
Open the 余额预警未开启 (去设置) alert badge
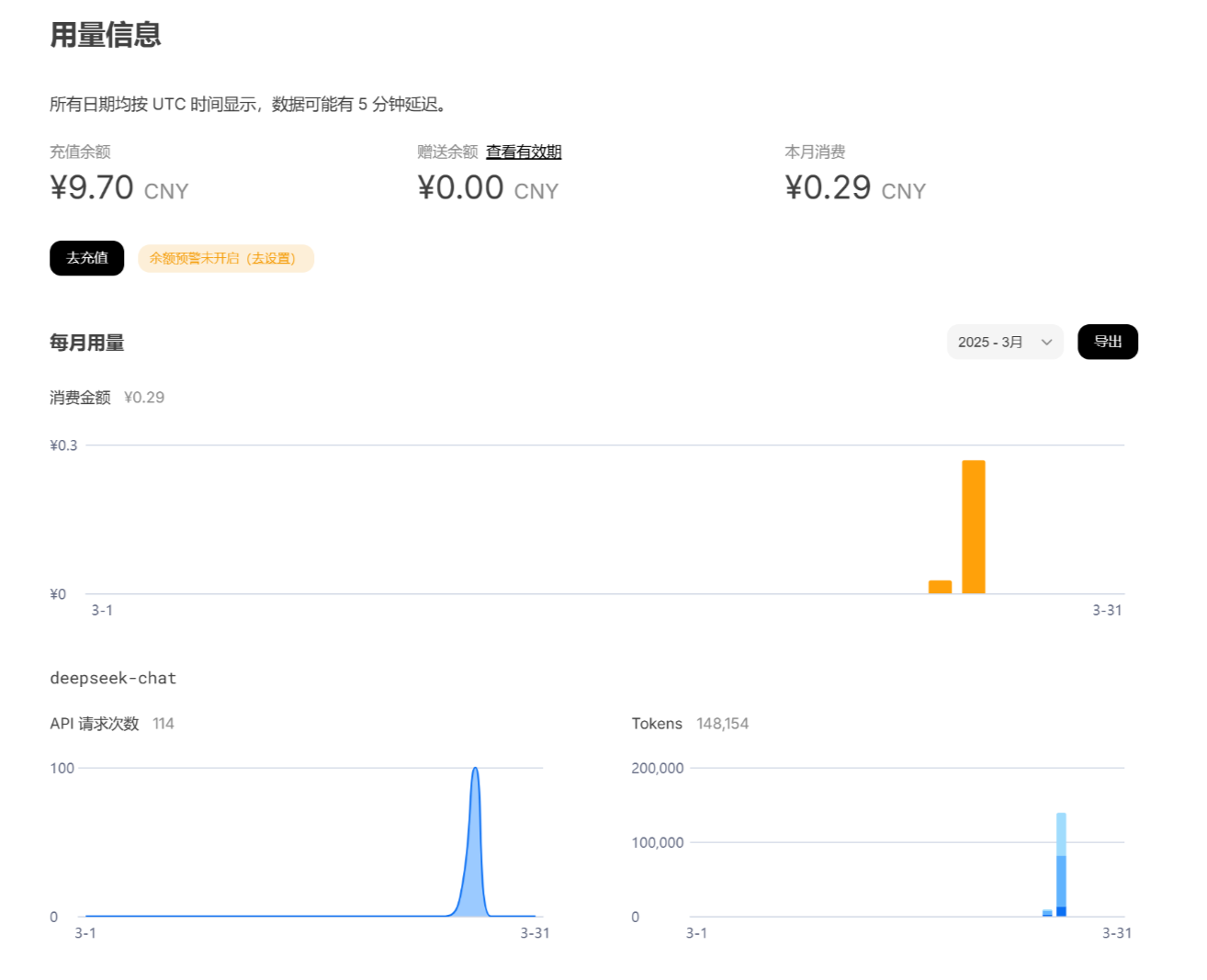(225, 258)
